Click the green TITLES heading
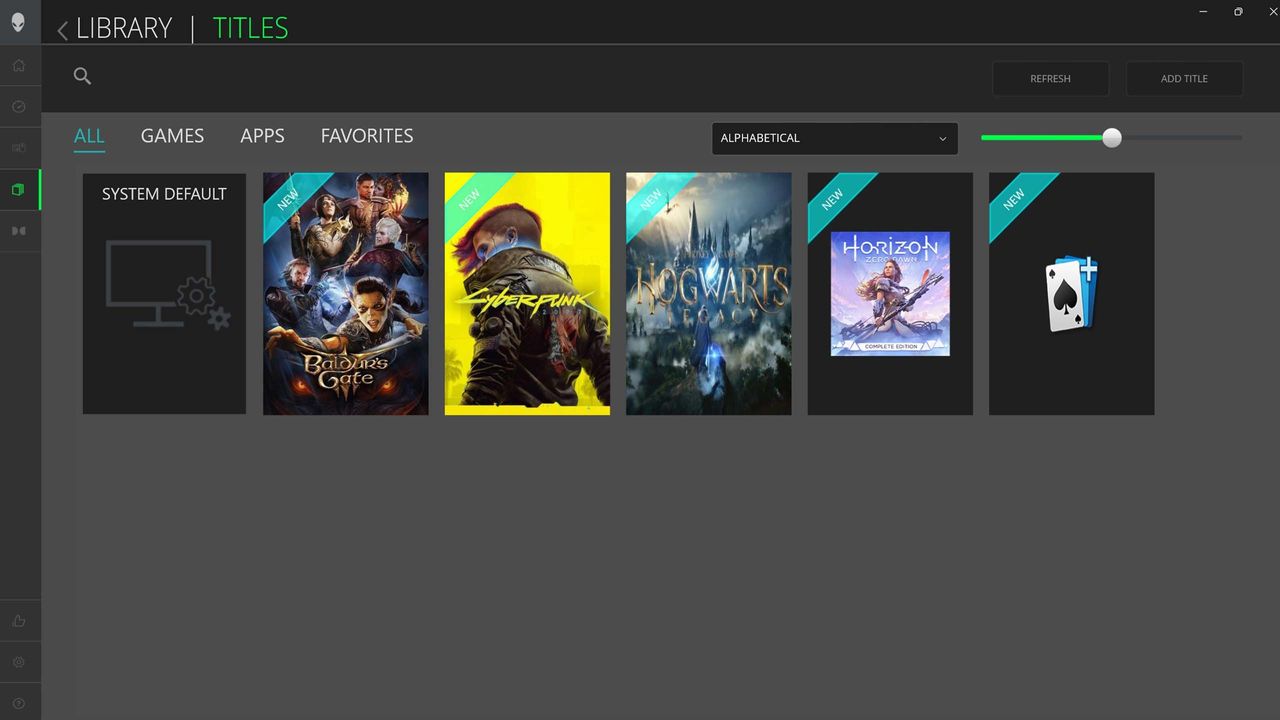The image size is (1280, 720). [x=250, y=28]
